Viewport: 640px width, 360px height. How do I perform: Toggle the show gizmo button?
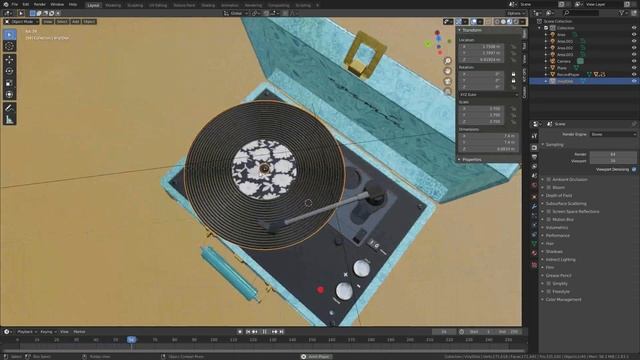[459, 22]
